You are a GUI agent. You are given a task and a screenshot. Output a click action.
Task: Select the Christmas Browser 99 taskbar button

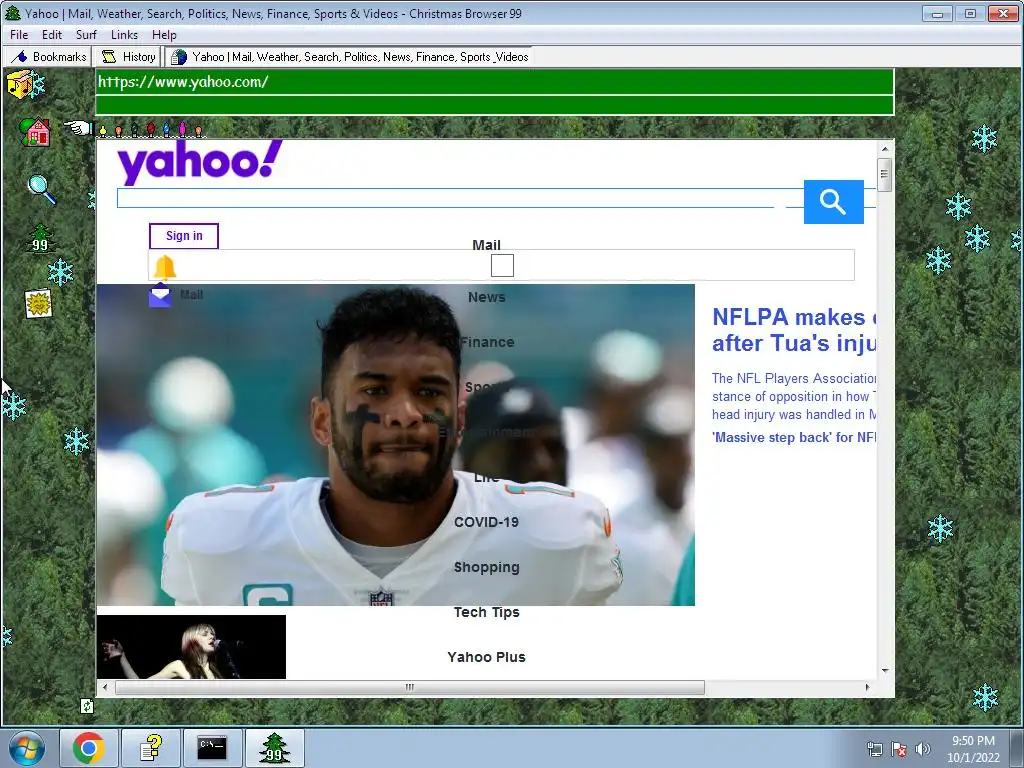[275, 748]
